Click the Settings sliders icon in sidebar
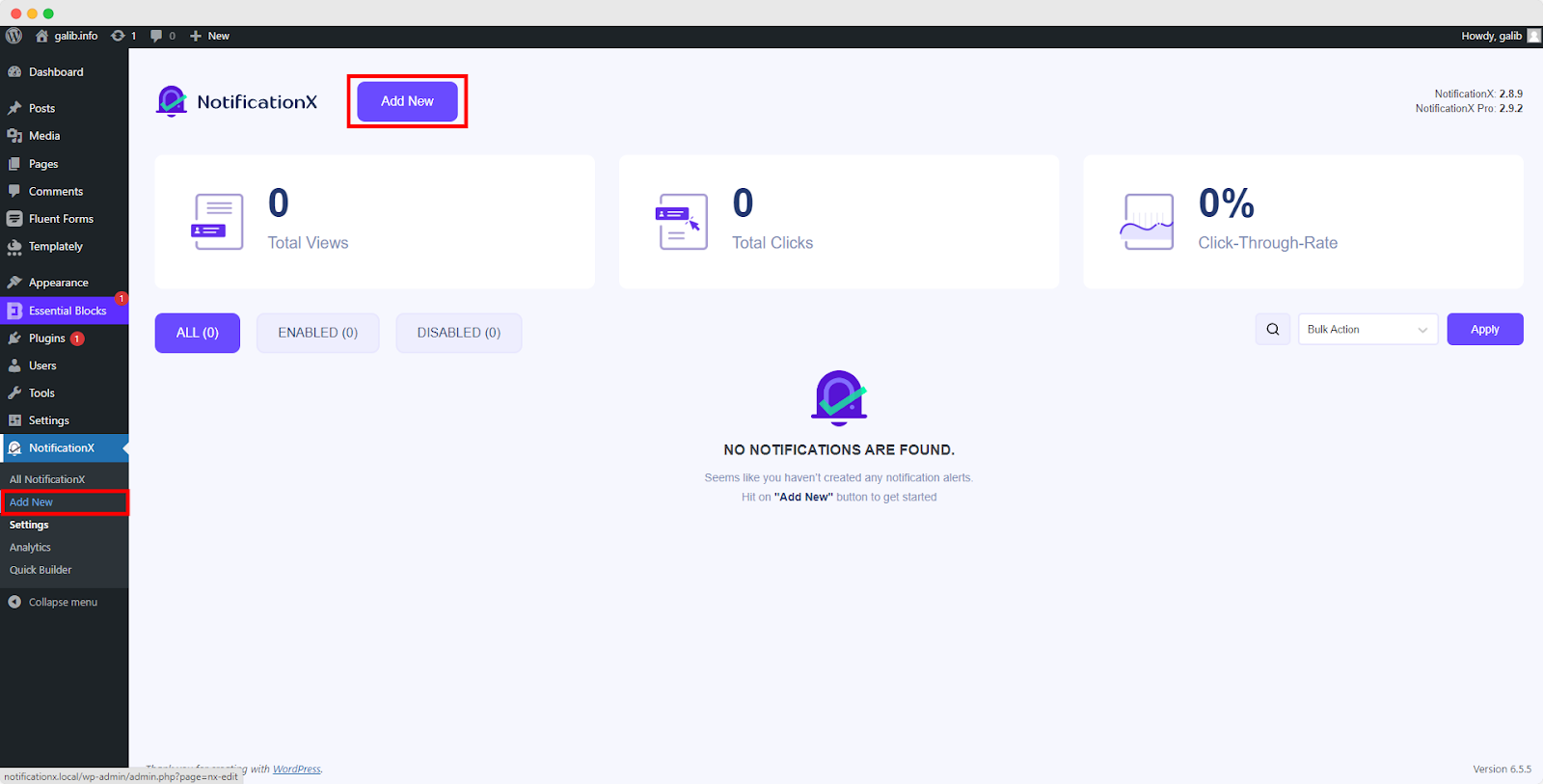1543x784 pixels. [x=14, y=420]
